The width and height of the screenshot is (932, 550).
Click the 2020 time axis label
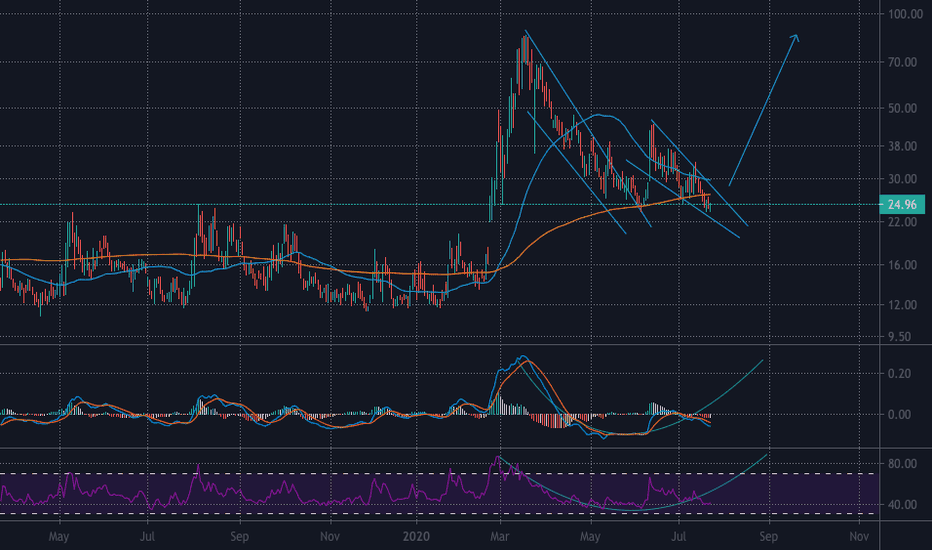[x=415, y=536]
